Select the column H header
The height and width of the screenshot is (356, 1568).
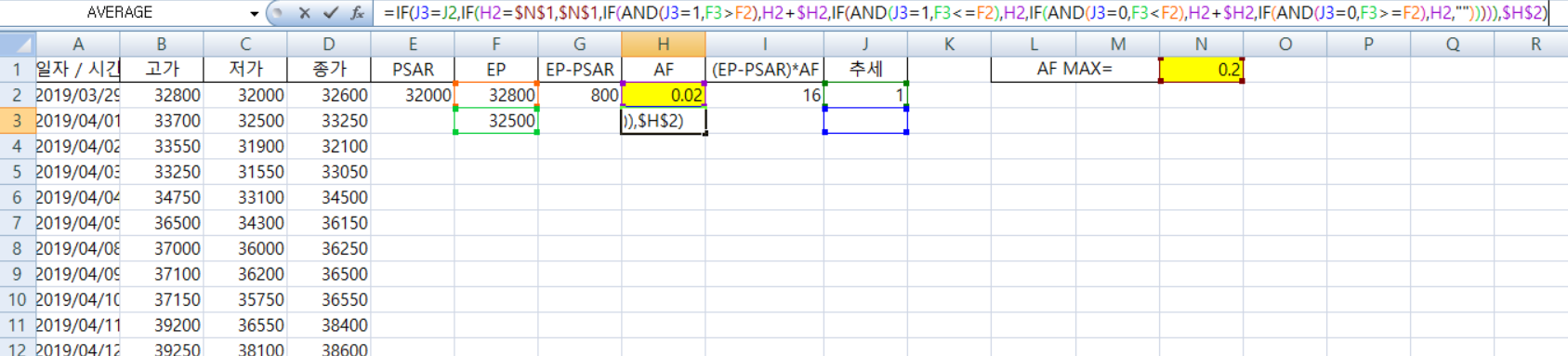point(663,44)
